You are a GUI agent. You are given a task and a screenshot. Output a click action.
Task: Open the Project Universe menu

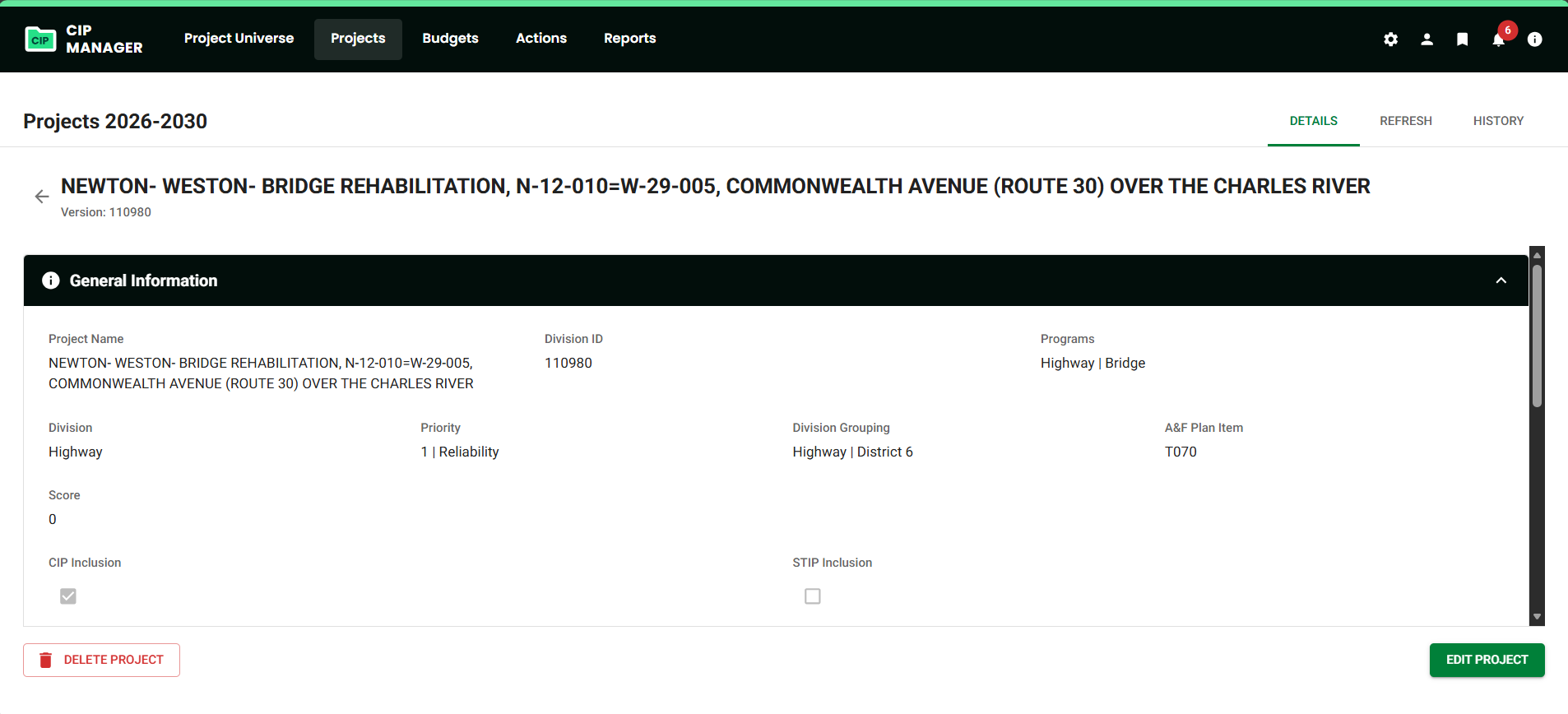pos(239,39)
